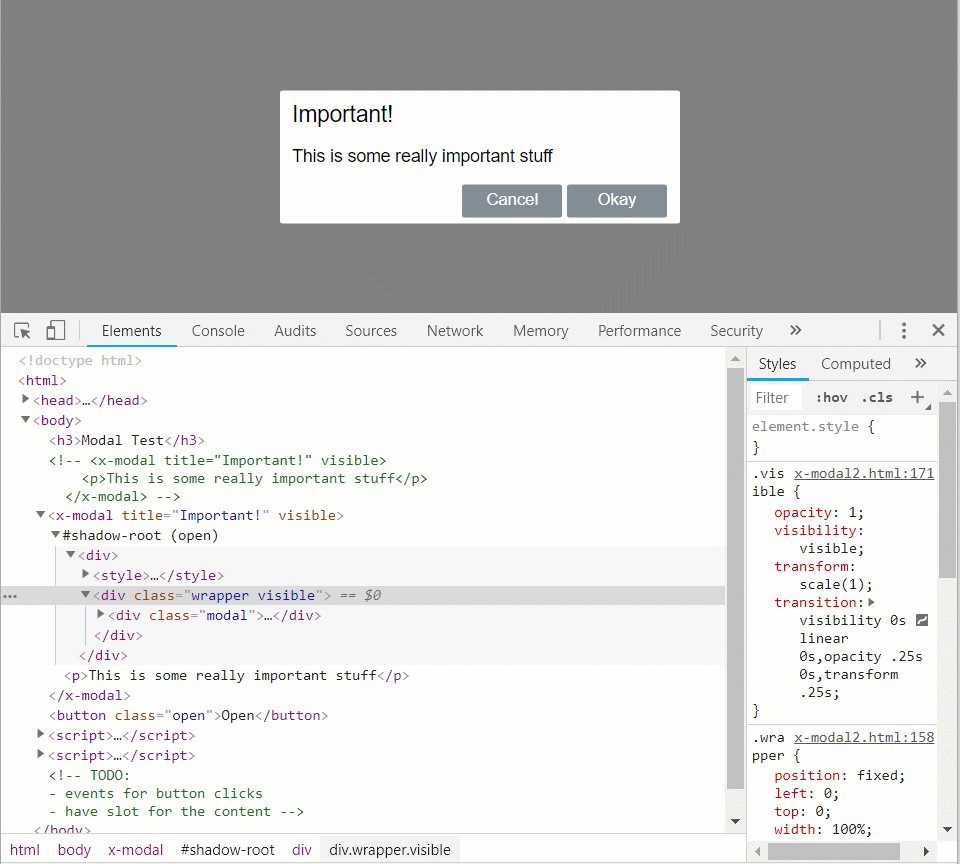This screenshot has height=864, width=960.
Task: Collapse the #shadow-root node
Action: 56,535
